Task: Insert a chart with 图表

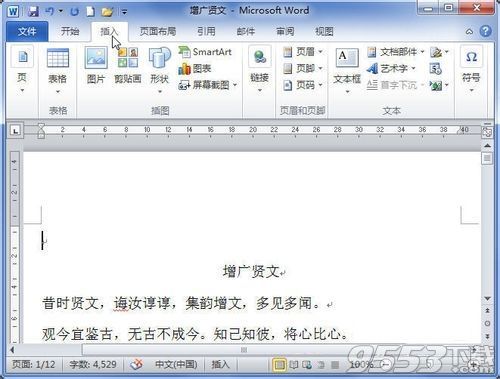Action: (195, 69)
